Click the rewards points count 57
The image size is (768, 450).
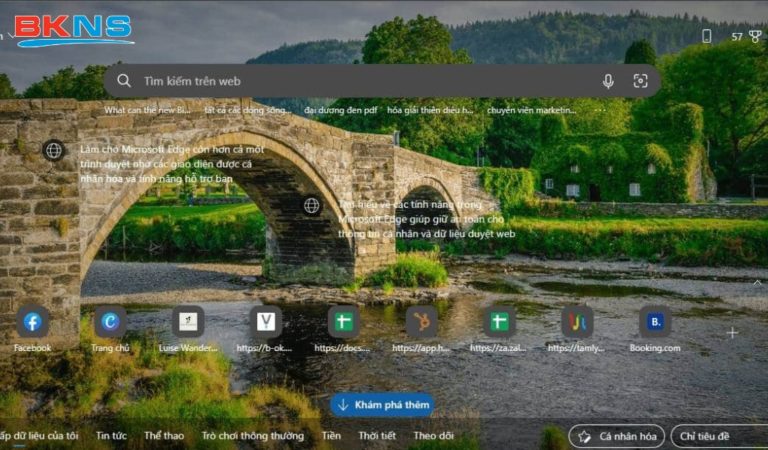point(737,37)
